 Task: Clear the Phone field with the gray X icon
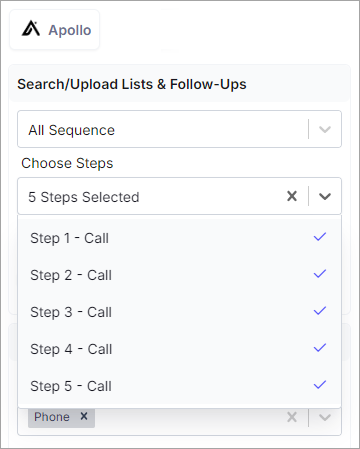coord(292,417)
